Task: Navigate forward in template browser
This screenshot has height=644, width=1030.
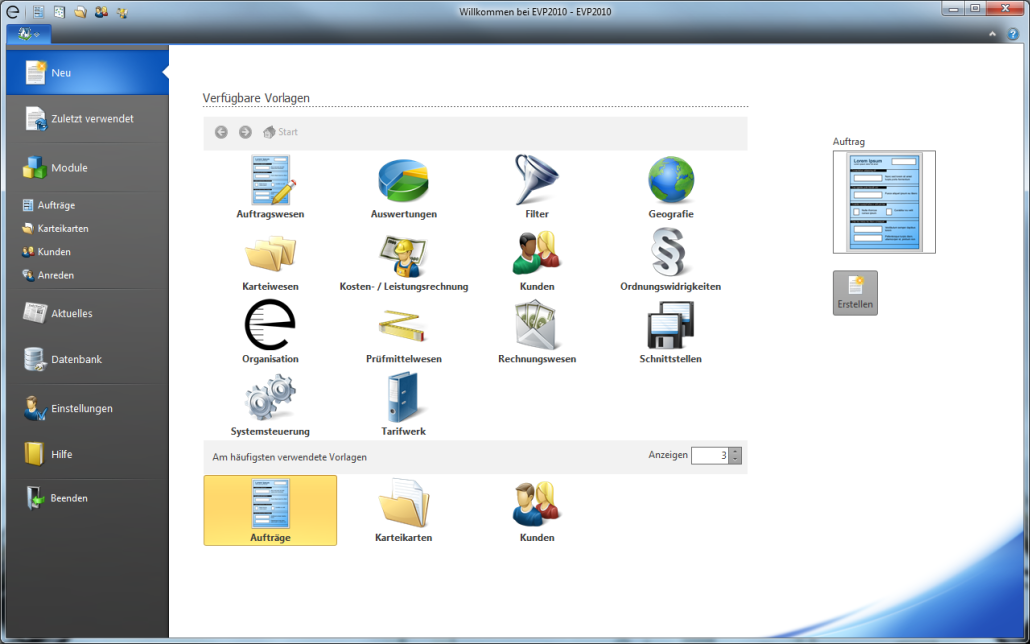Action: 245,132
